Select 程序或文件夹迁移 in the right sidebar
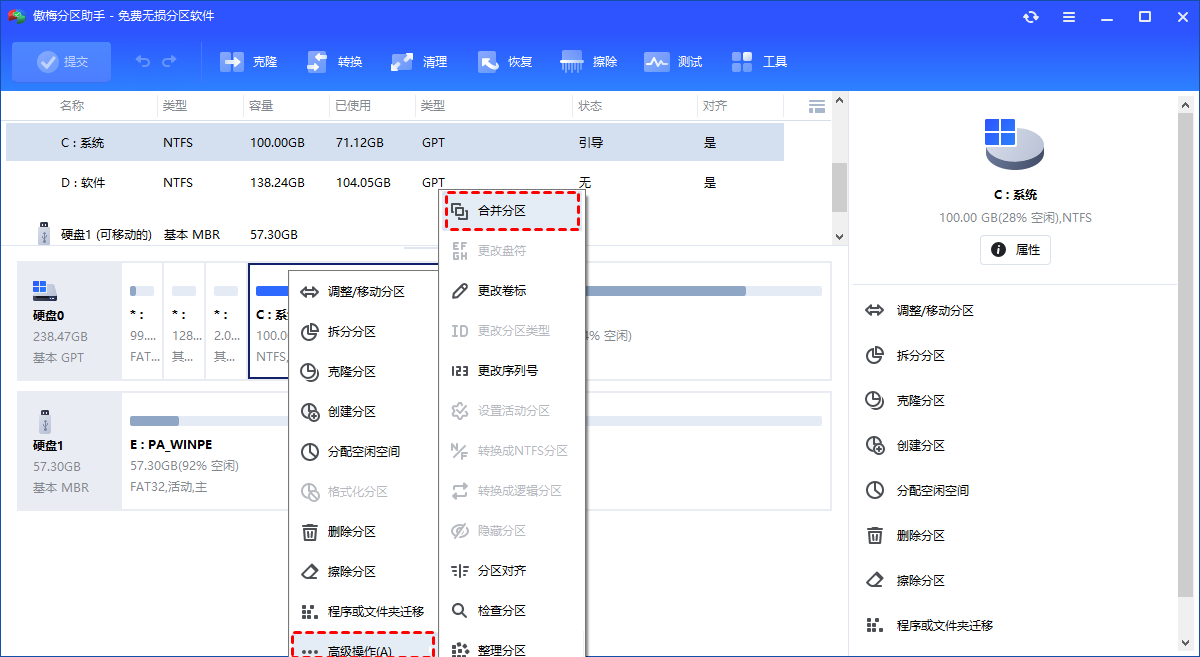This screenshot has height=657, width=1200. click(947, 624)
